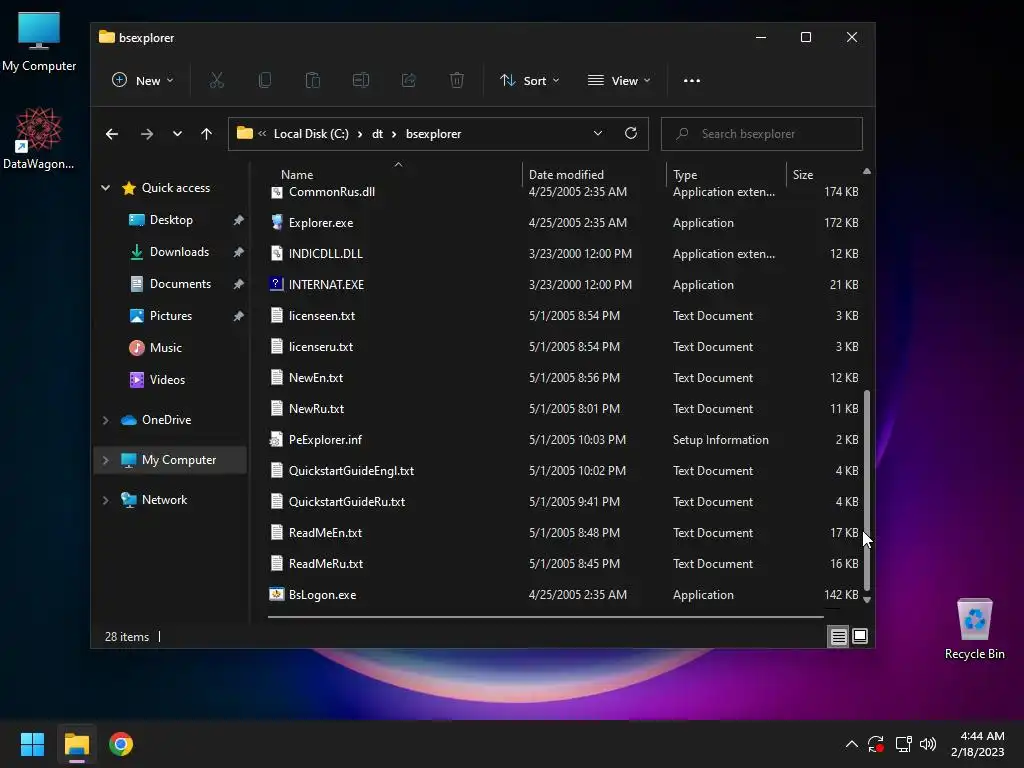Select the NewEn.txt file
The width and height of the screenshot is (1024, 768).
click(564, 377)
